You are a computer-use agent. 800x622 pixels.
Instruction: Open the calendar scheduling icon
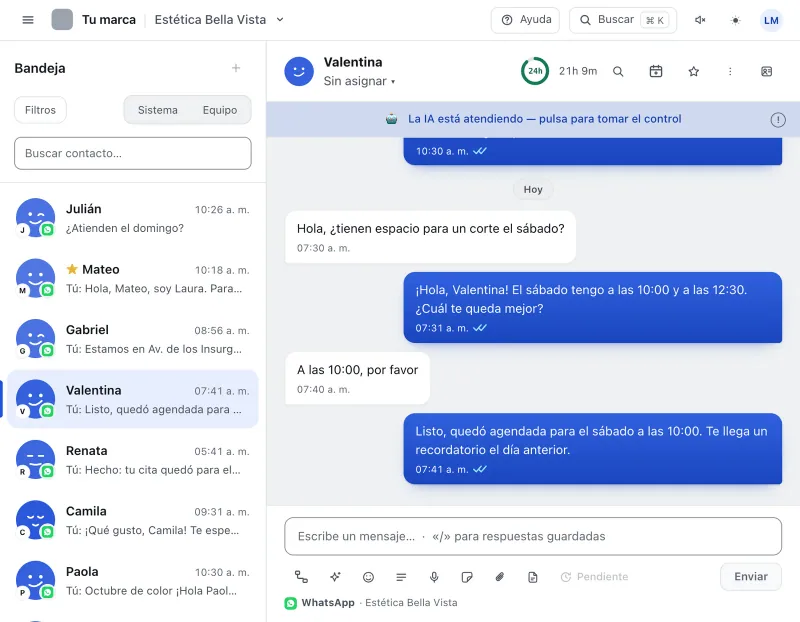656,71
